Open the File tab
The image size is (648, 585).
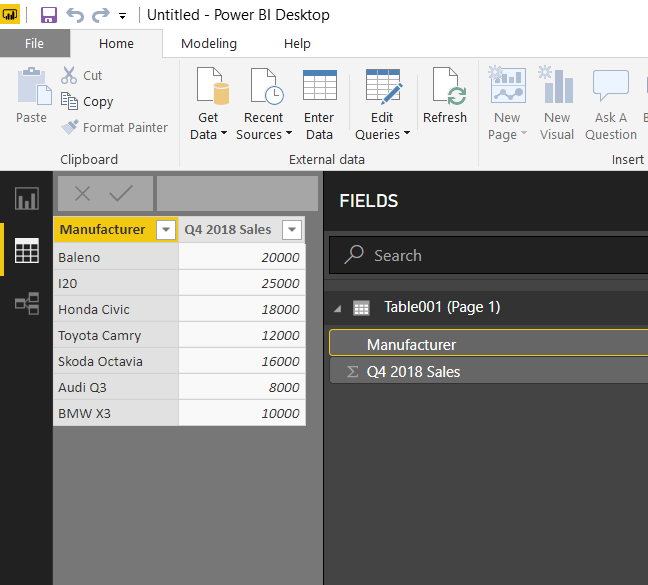point(34,43)
